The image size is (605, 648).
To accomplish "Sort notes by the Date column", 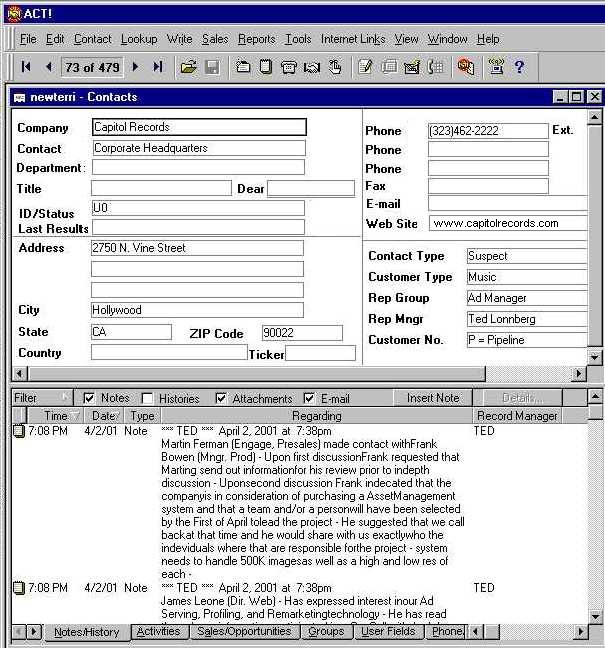I will (105, 415).
